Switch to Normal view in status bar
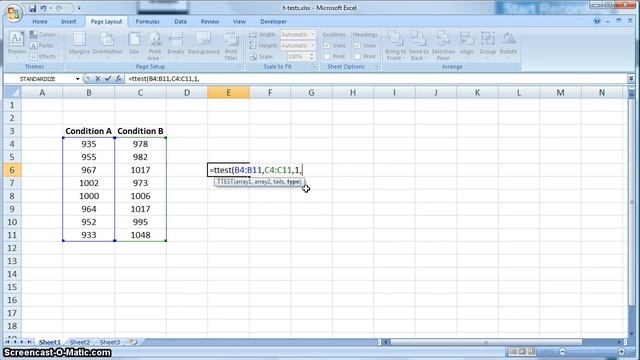 [x=513, y=351]
